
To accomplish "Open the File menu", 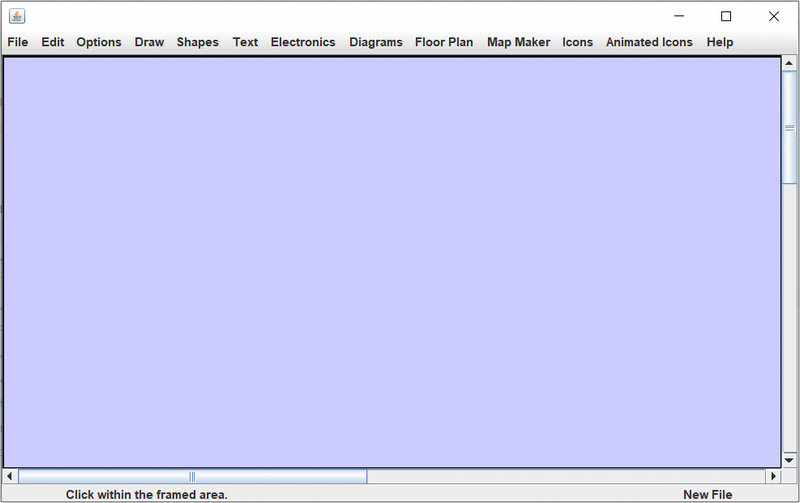I will tap(18, 42).
